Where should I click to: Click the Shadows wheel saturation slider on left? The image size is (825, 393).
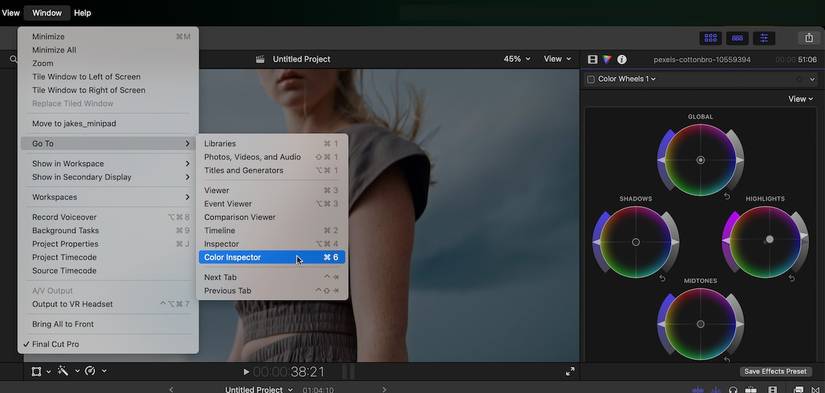coord(600,242)
